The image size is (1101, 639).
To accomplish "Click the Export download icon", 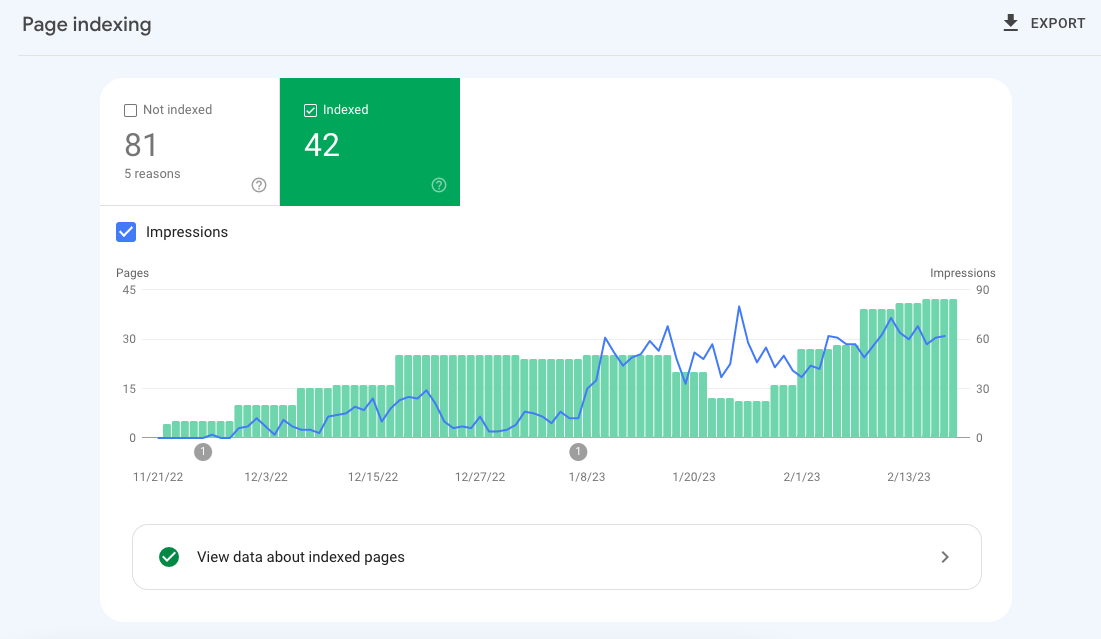I will pyautogui.click(x=1010, y=23).
